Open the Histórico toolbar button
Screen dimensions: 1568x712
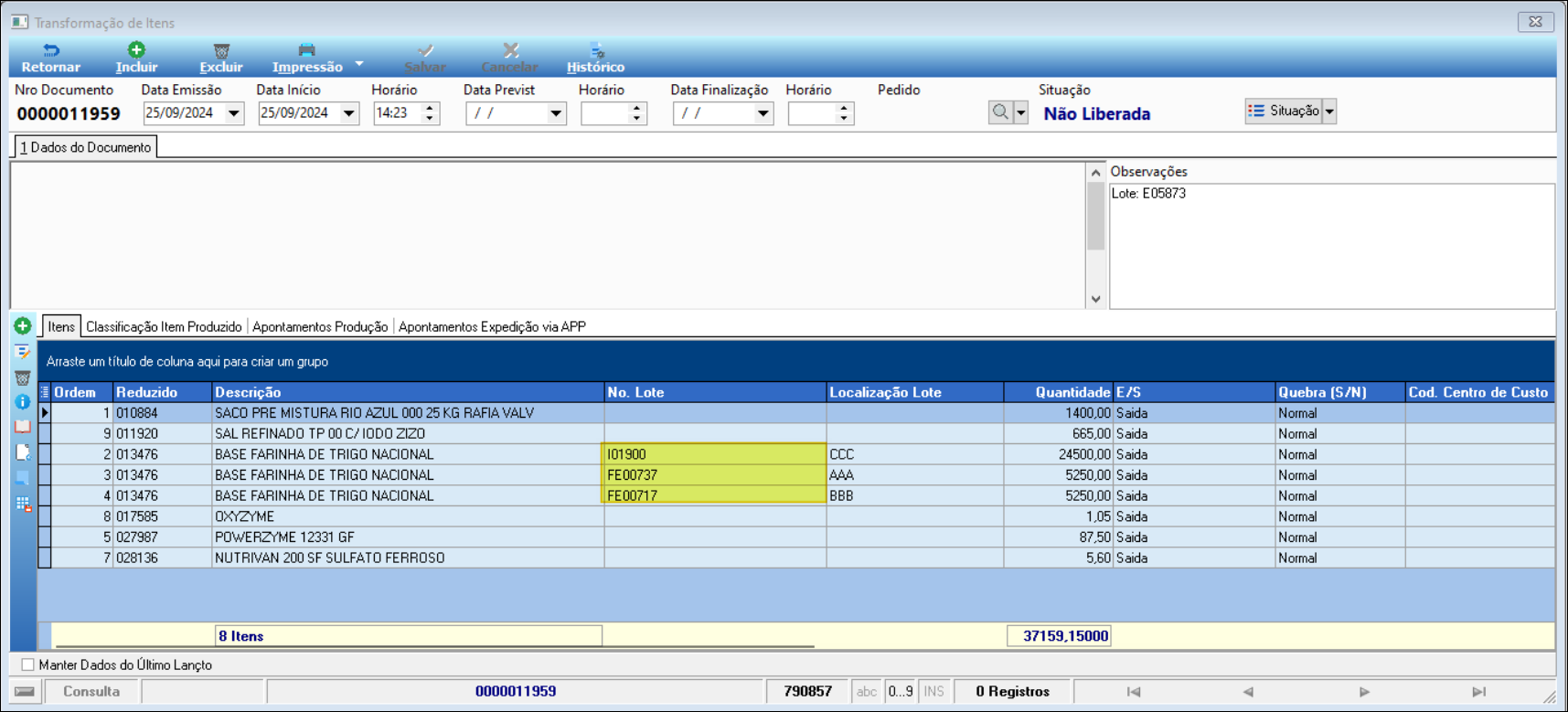coord(595,58)
